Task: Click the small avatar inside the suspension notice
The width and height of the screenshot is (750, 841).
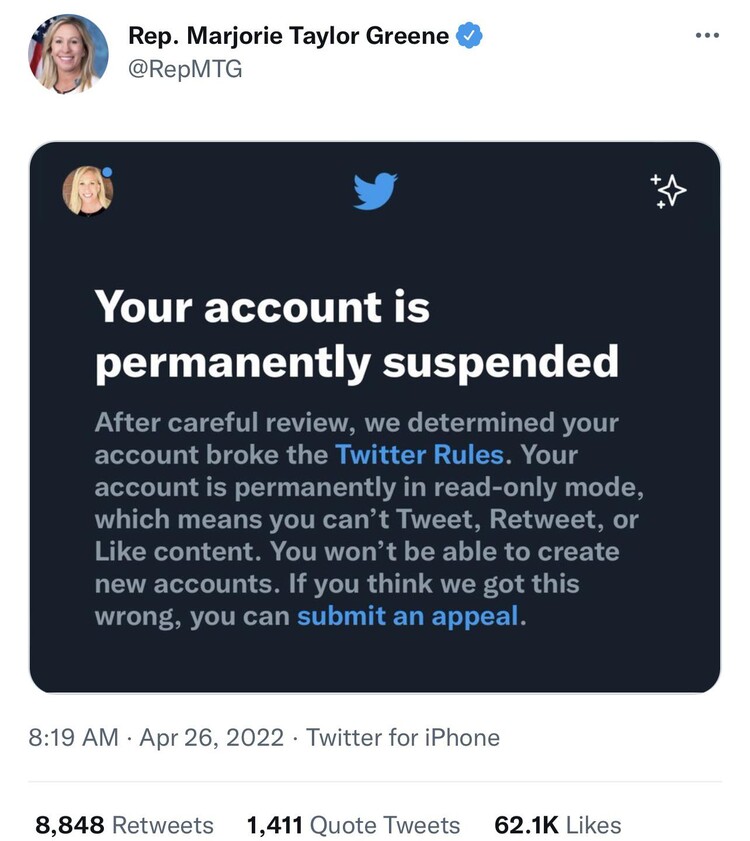Action: pos(88,191)
